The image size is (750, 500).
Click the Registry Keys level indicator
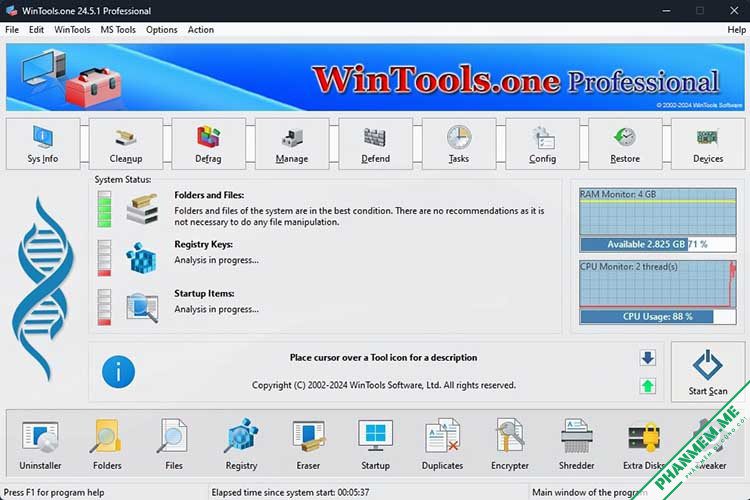pos(104,258)
